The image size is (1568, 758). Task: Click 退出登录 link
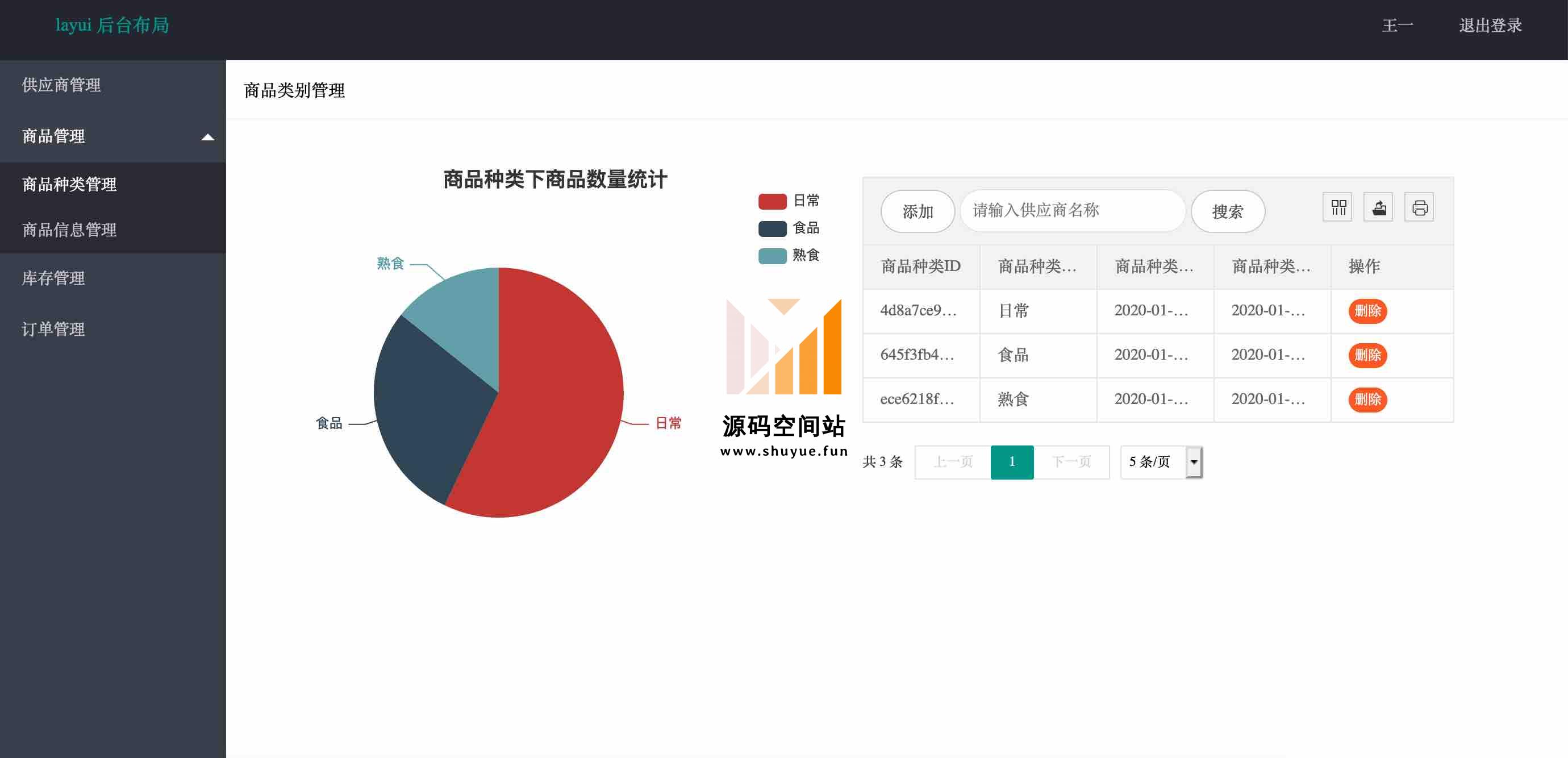click(x=1490, y=26)
